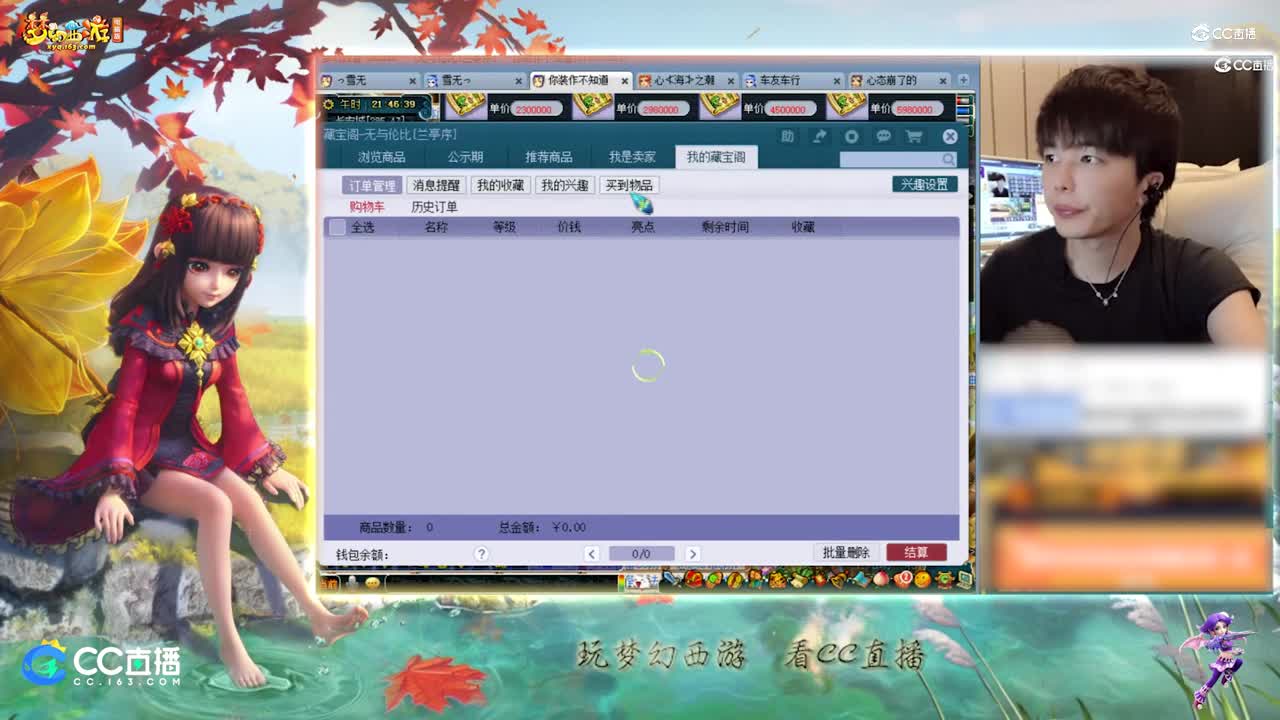This screenshot has height=720, width=1280.
Task: Switch to 我是卖家 tab
Action: coord(632,157)
